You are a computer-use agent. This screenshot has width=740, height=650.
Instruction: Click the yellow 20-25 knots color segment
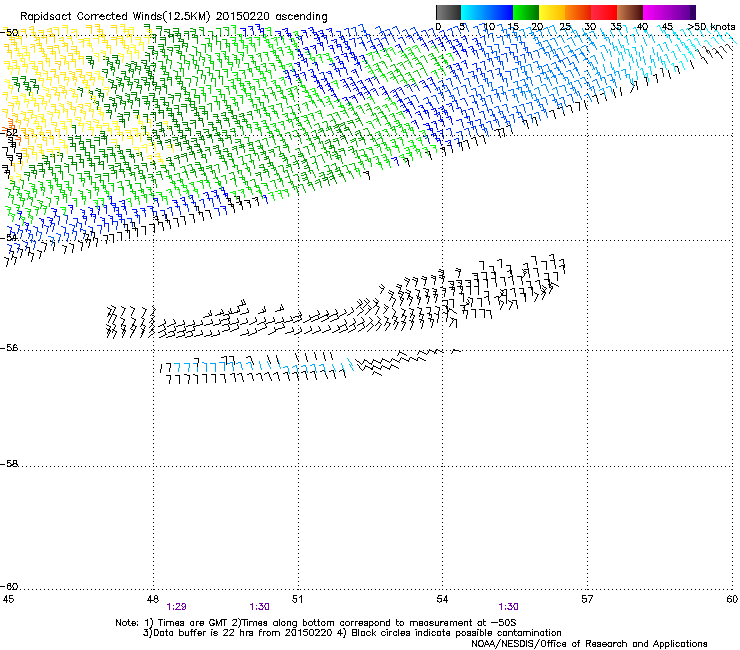coord(552,12)
